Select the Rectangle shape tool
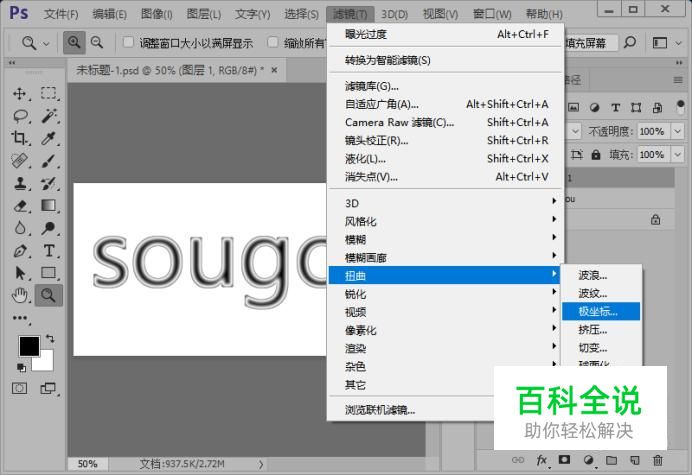Viewport: 692px width, 475px height. [49, 273]
